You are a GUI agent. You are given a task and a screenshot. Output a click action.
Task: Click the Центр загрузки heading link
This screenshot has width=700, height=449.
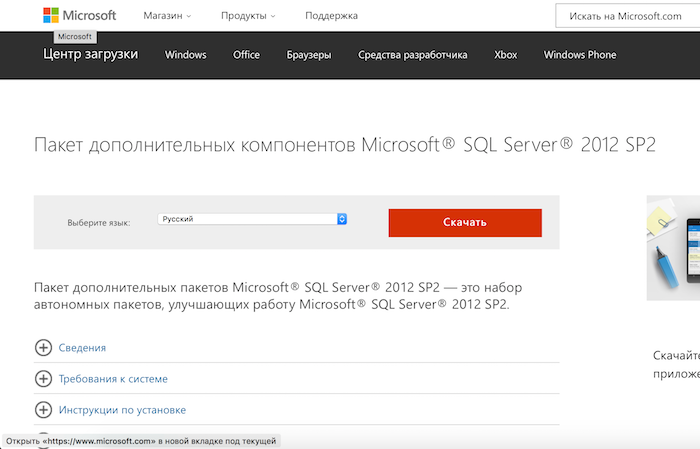(x=91, y=55)
